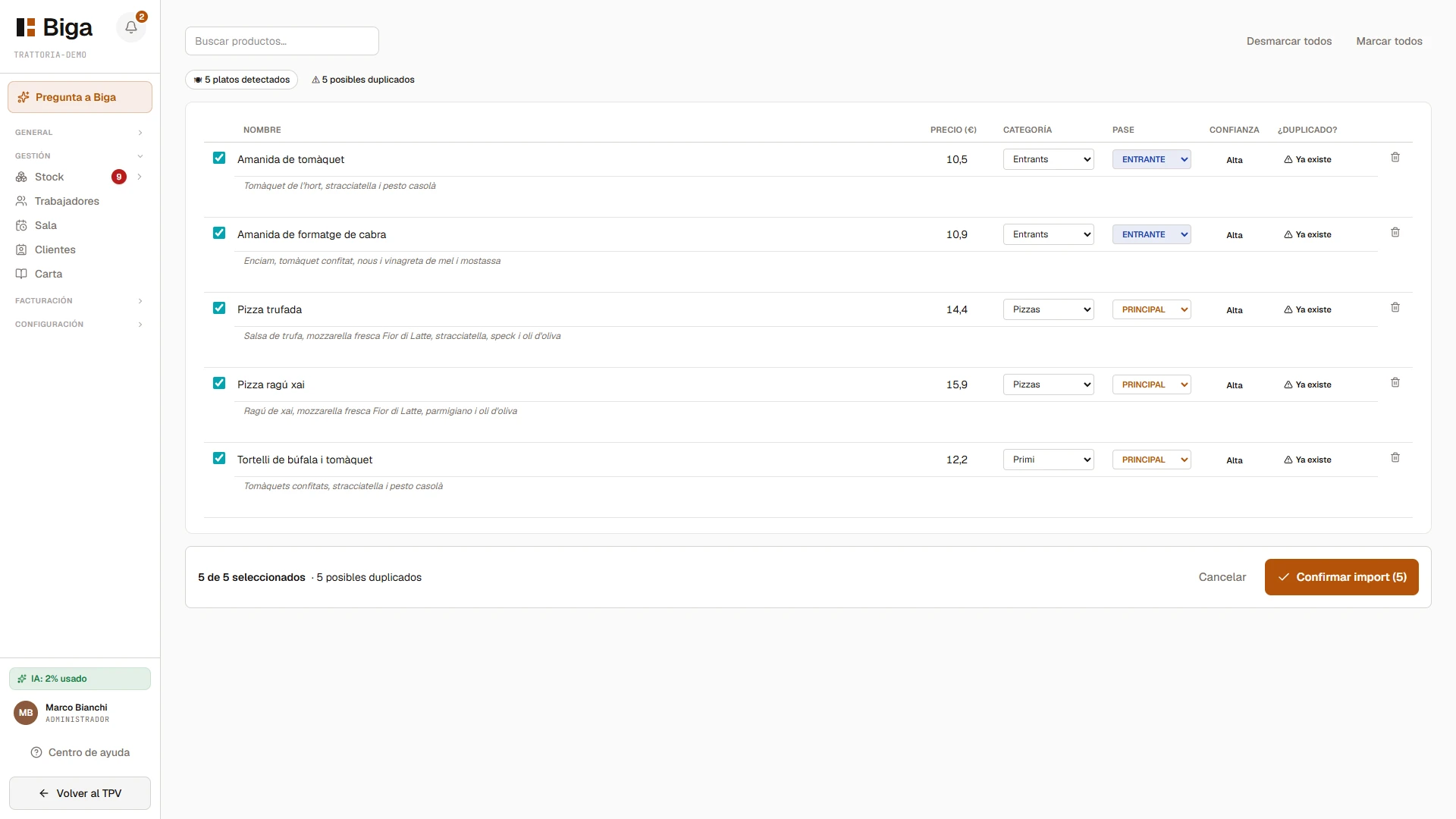This screenshot has width=1456, height=819.
Task: Change ENTRANTE pase for Amanida de tomàquet
Action: 1152,159
